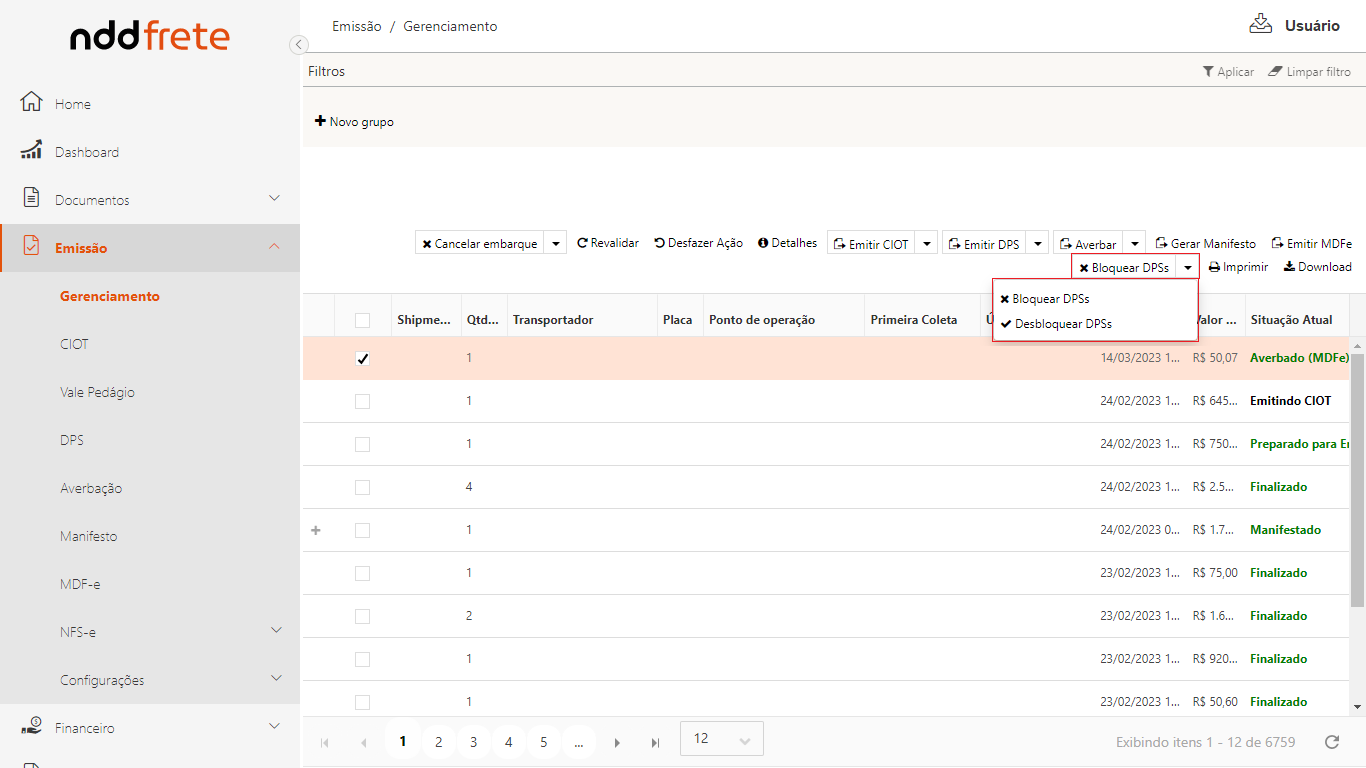Click the Novo grupo button
The height and width of the screenshot is (768, 1366).
(x=354, y=122)
